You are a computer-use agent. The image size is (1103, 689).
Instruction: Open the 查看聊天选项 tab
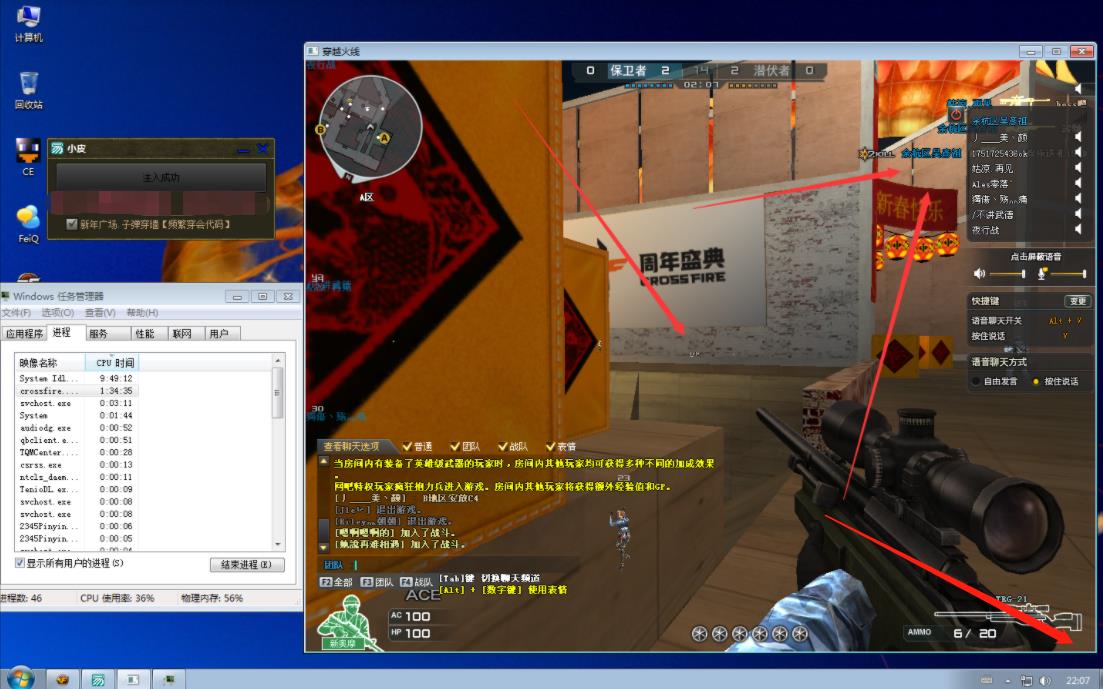pyautogui.click(x=351, y=446)
